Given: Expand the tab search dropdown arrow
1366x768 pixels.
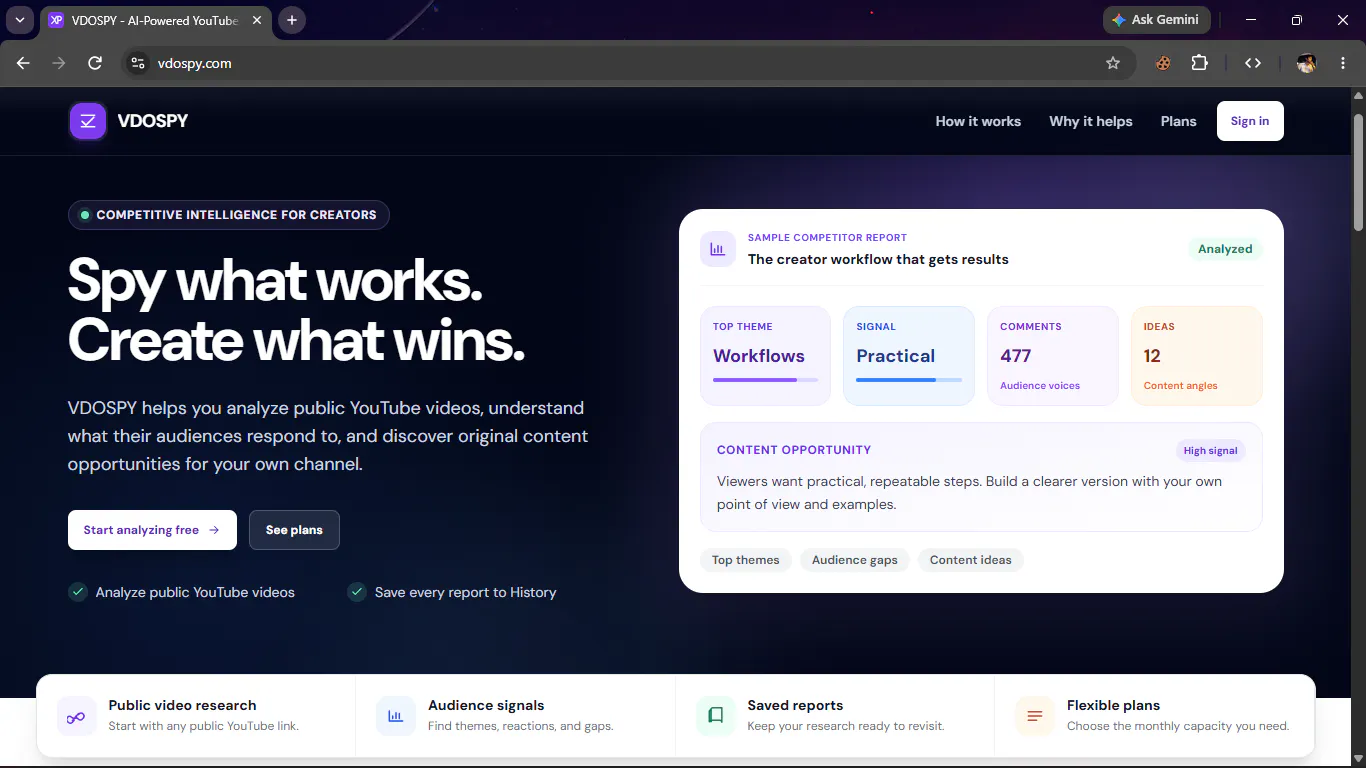Looking at the screenshot, I should pyautogui.click(x=19, y=20).
